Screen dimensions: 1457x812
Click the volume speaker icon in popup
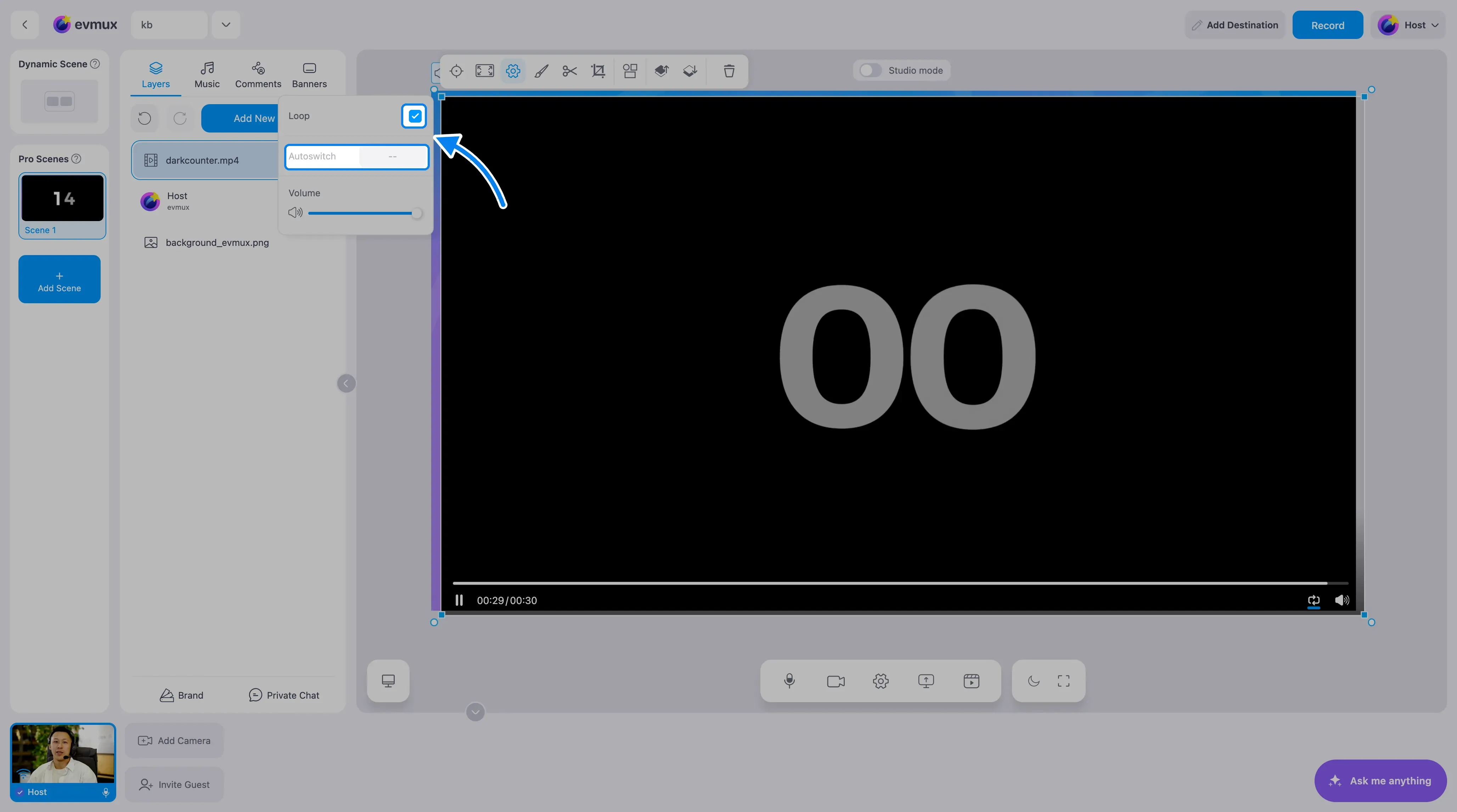pos(295,213)
